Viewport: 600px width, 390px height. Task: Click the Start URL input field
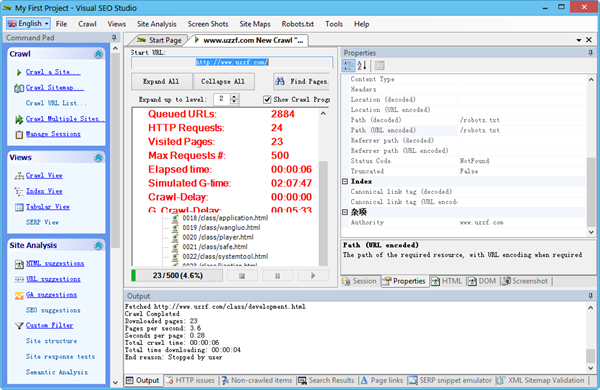point(232,62)
